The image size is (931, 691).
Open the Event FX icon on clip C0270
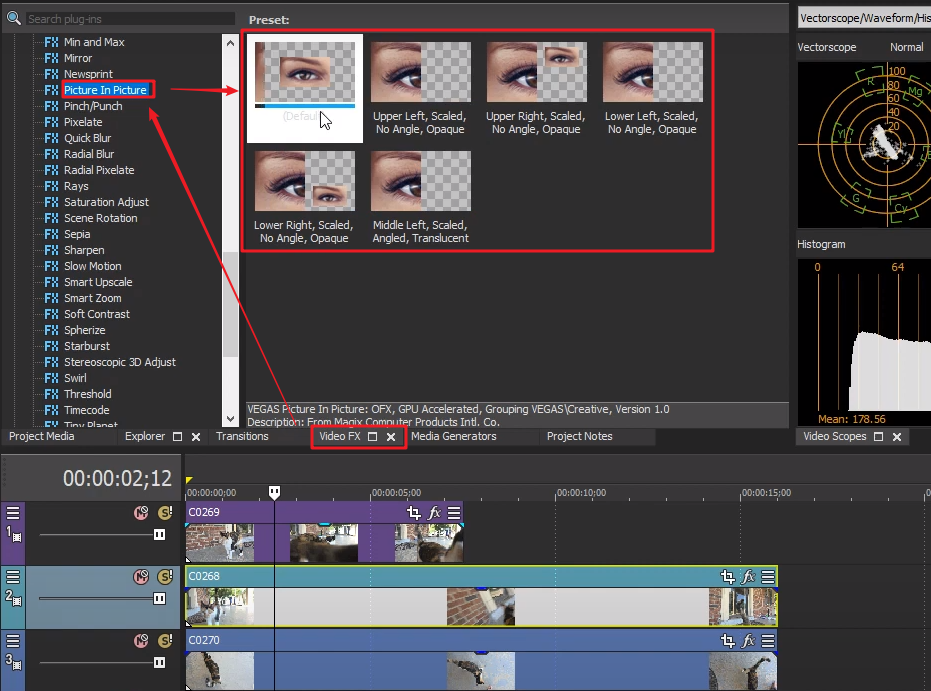coord(748,641)
